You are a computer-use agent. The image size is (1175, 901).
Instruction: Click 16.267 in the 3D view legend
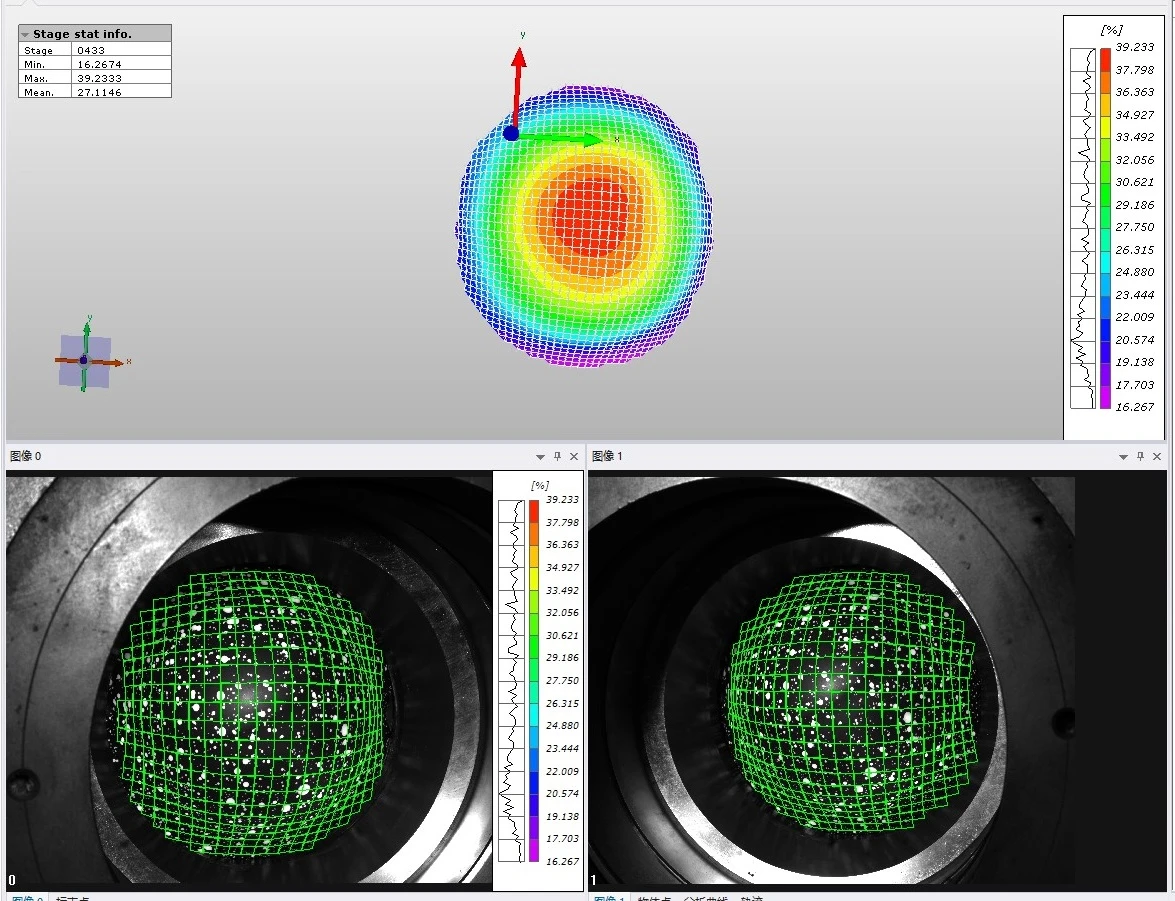click(1135, 406)
